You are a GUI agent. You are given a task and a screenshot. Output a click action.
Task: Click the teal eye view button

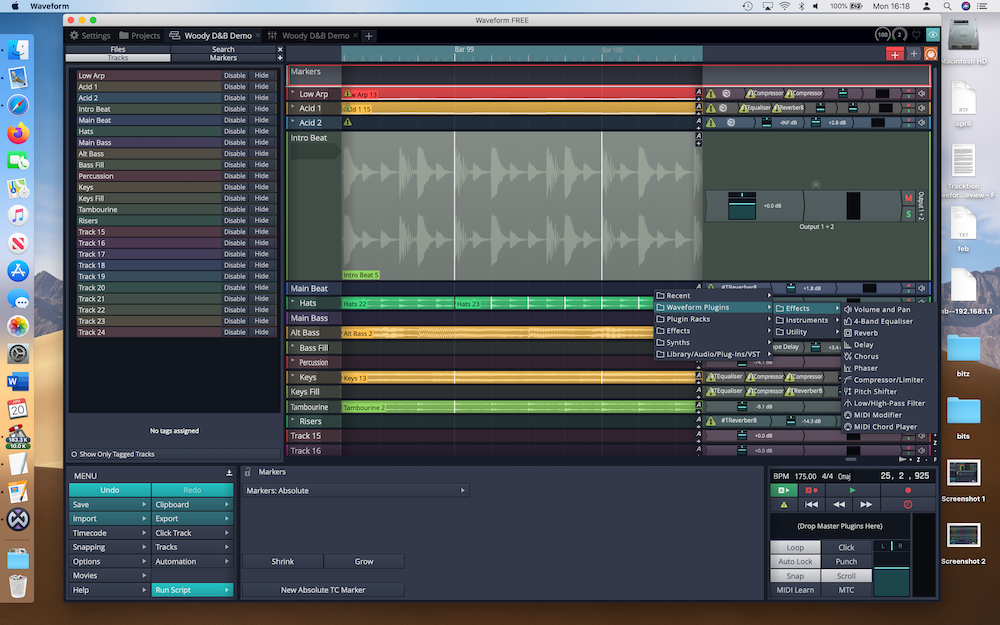pyautogui.click(x=932, y=35)
